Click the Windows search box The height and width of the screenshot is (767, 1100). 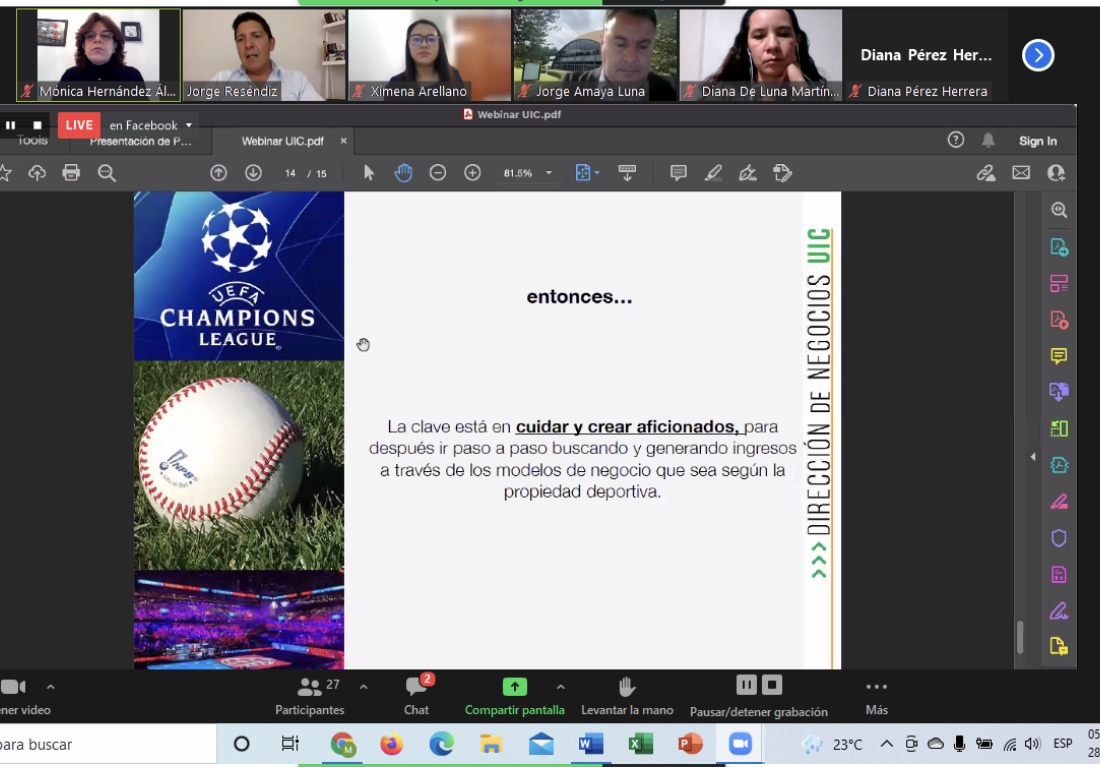108,745
